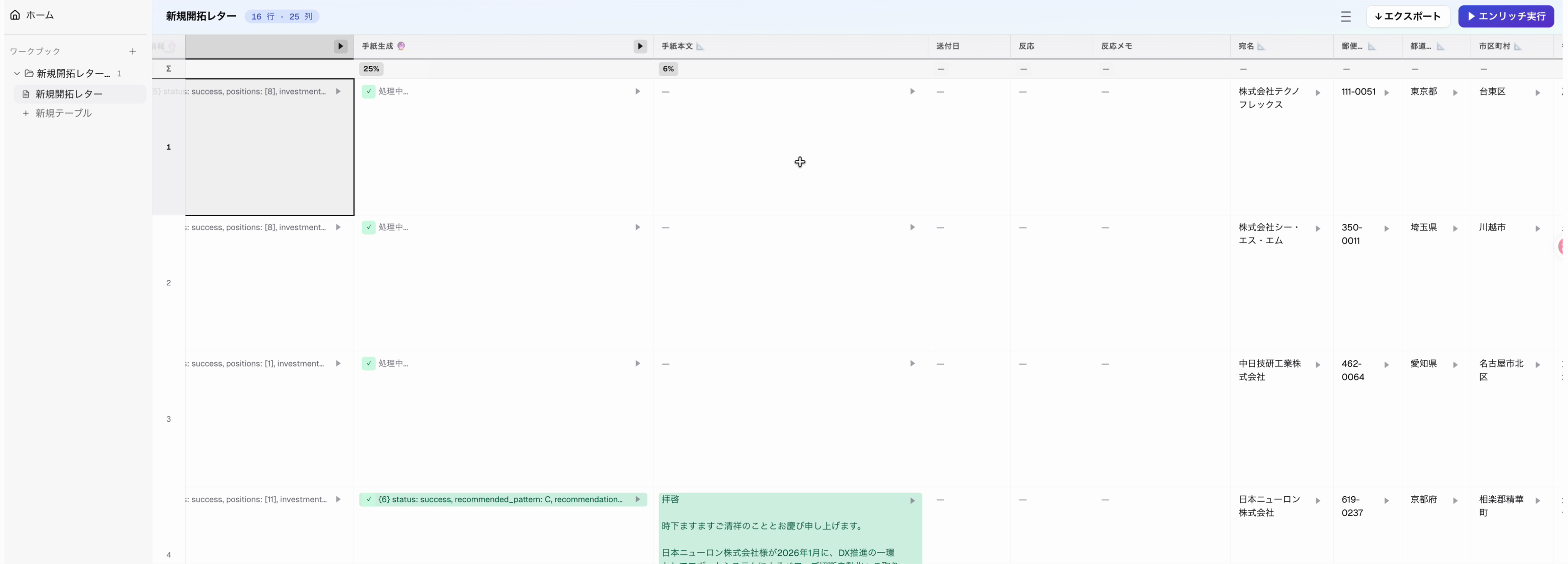Screen dimensions: 1568x564
Task: Click the formula icon beside 手紙本文 header
Action: tap(700, 47)
